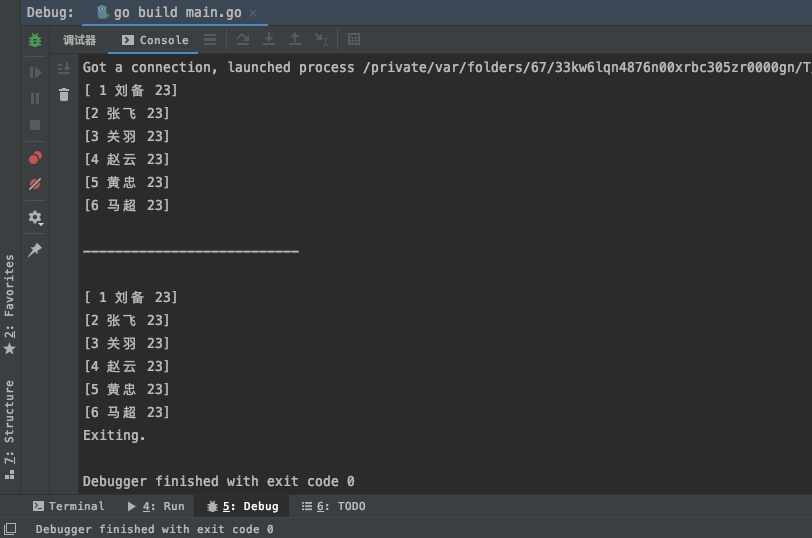The height and width of the screenshot is (538, 812).
Task: Toggle the Pin Tab pushpin icon
Action: click(35, 250)
